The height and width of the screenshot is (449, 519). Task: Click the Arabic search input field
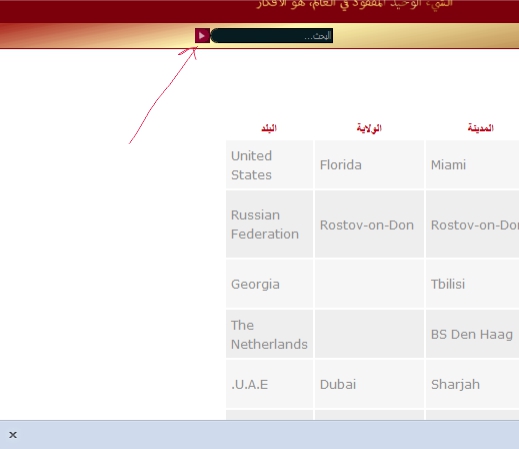click(272, 36)
